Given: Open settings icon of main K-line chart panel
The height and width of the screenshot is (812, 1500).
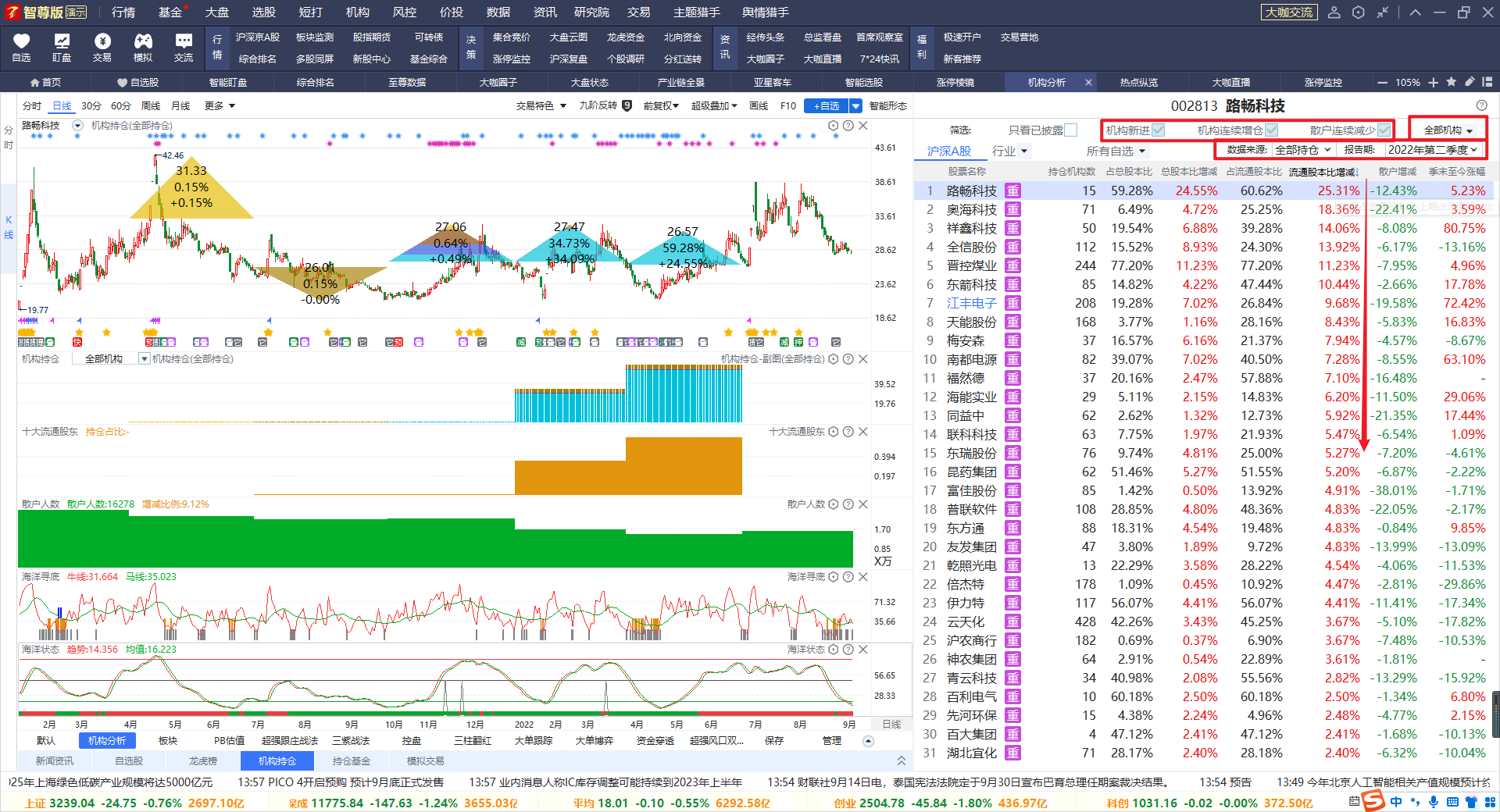Looking at the screenshot, I should [x=833, y=125].
